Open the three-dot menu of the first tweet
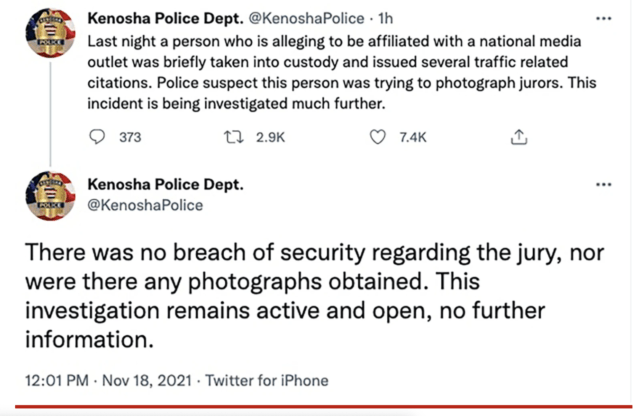The width and height of the screenshot is (640, 416). point(604,18)
